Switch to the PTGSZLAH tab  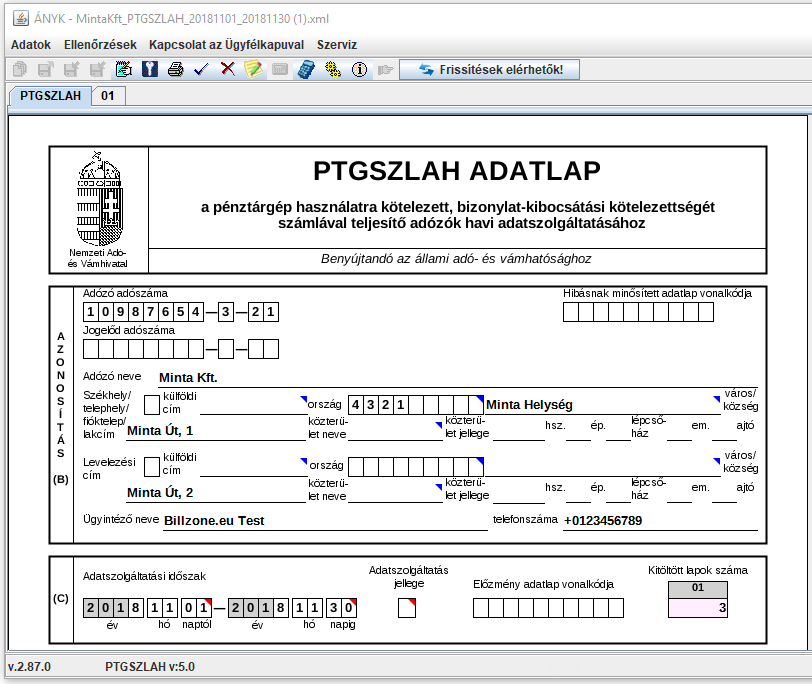click(x=50, y=96)
